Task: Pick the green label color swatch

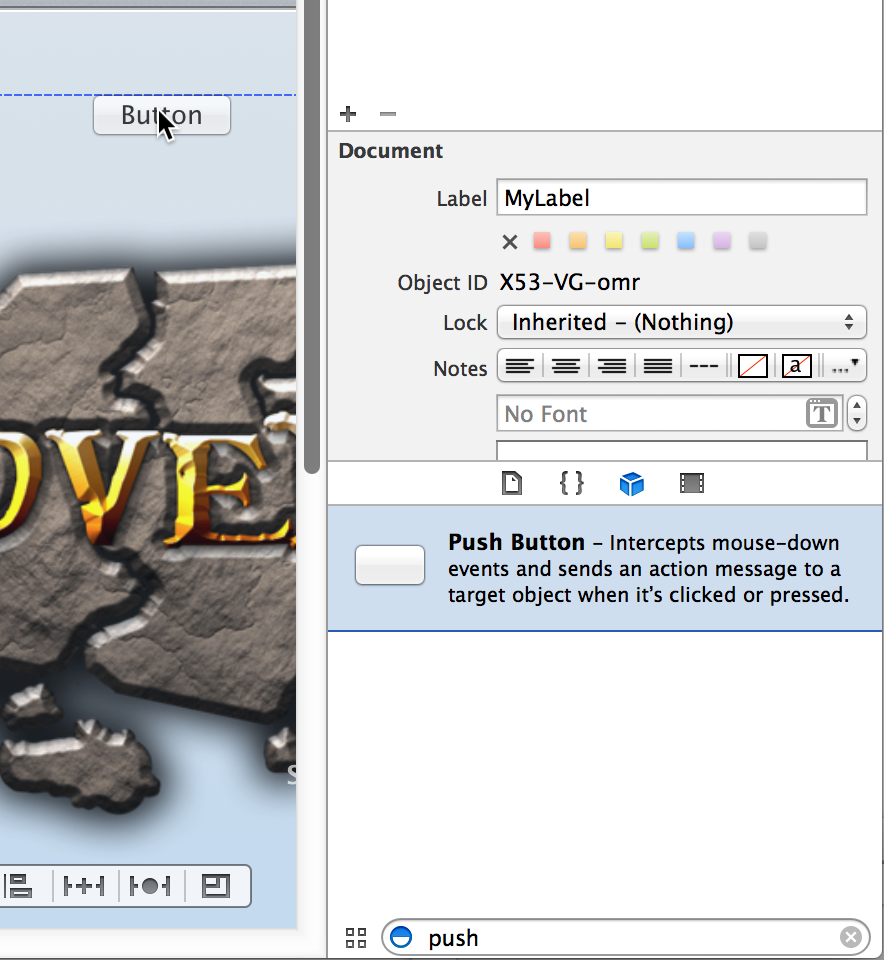Action: coord(650,241)
